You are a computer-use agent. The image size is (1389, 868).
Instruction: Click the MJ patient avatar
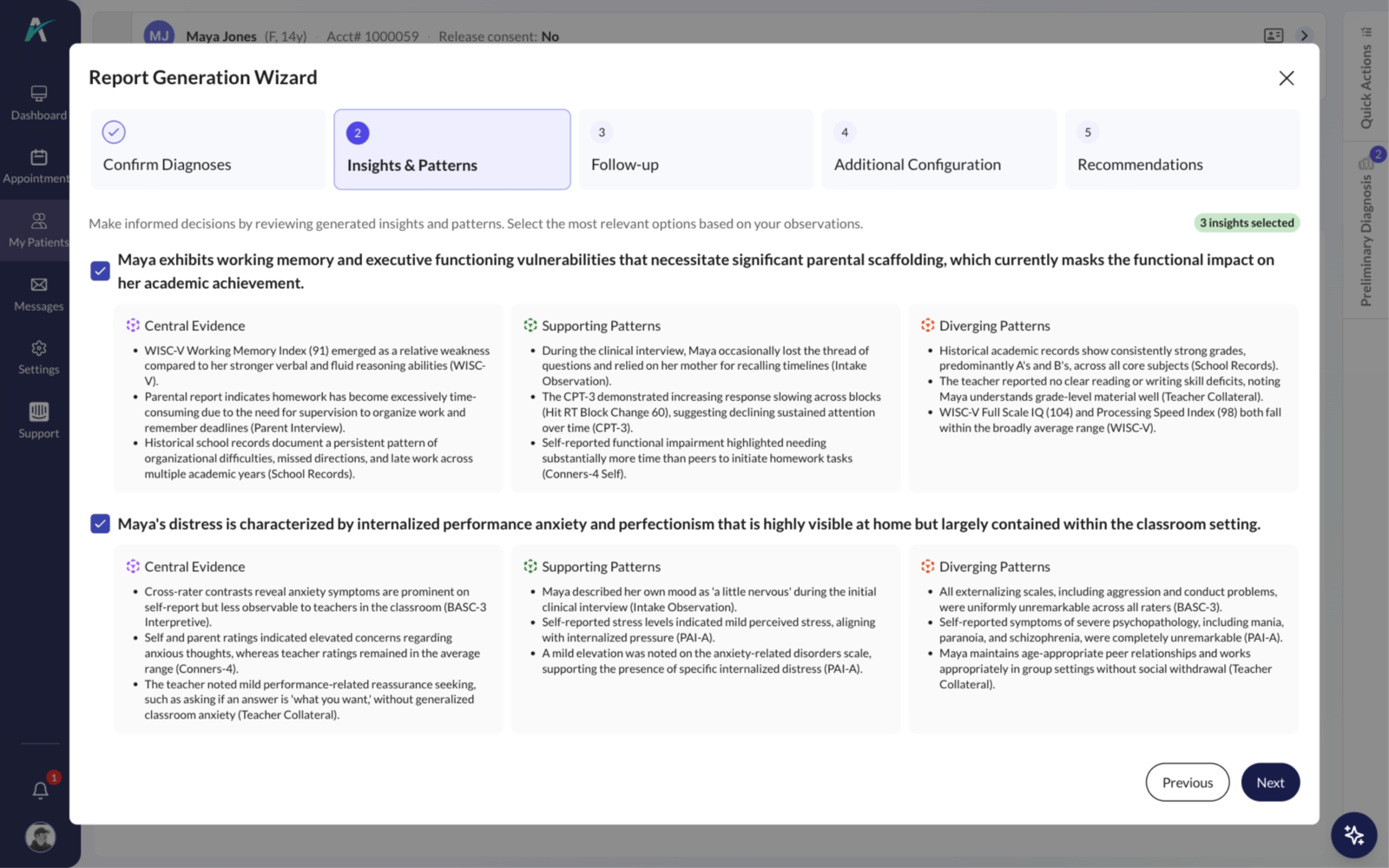(x=159, y=35)
